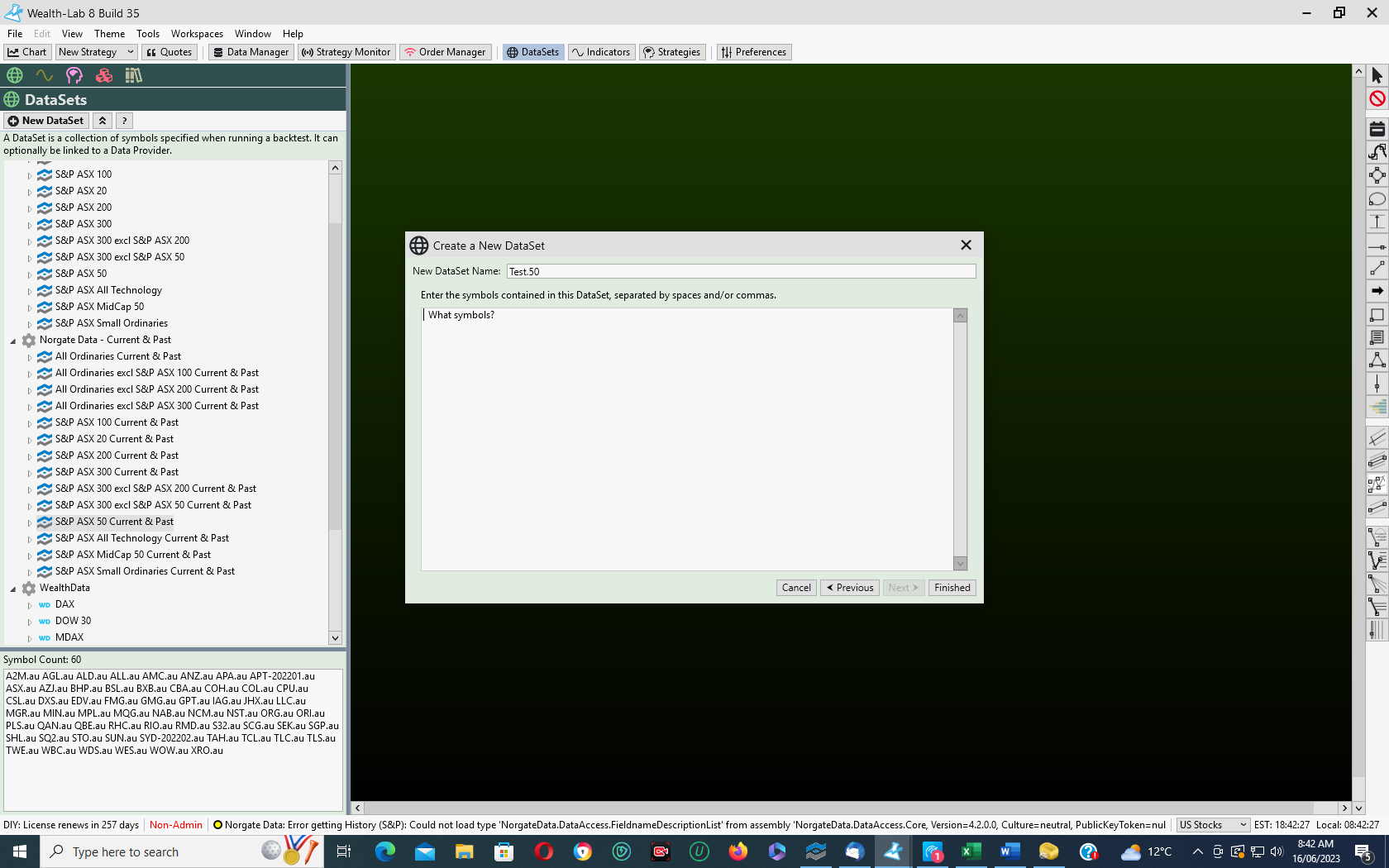1389x868 pixels.
Task: Select S&P ASX All Technology Current & Past
Action: 142,538
